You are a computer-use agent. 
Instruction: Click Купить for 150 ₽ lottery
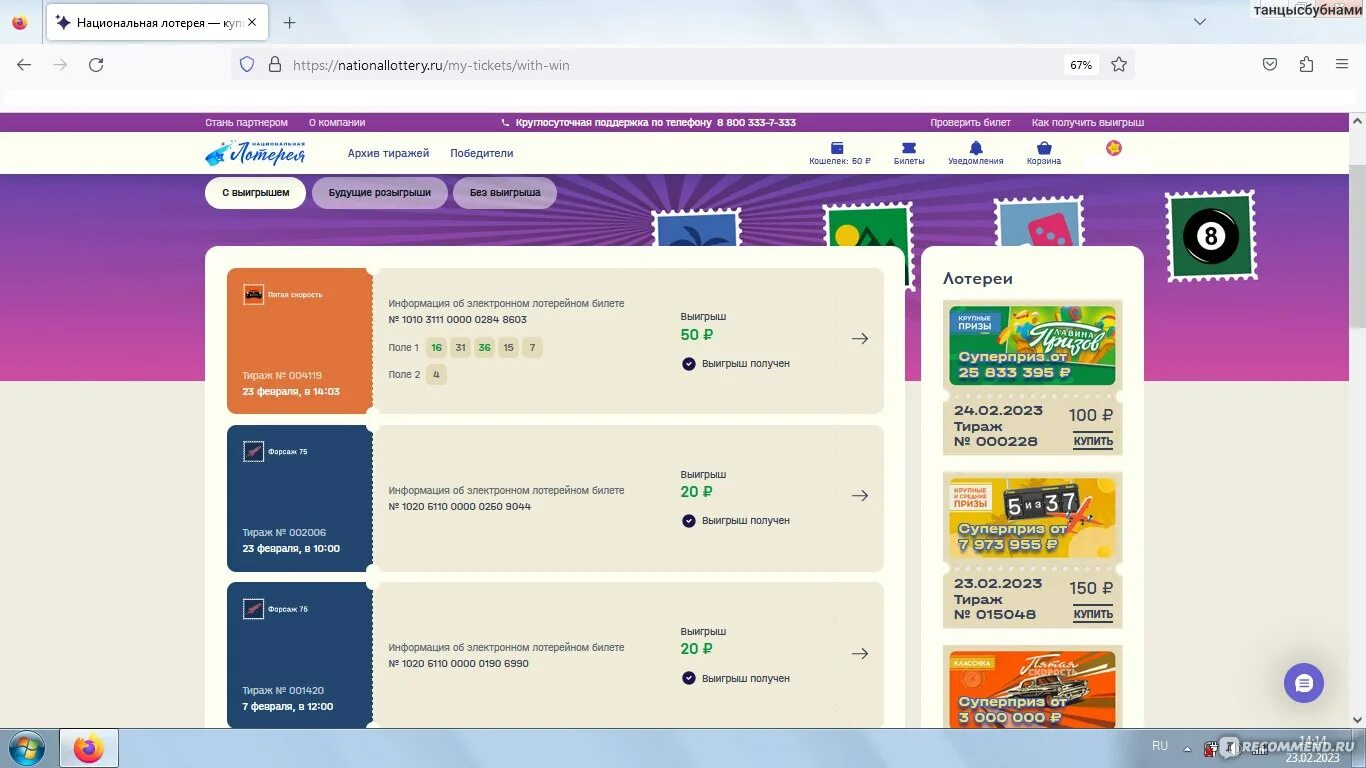(x=1093, y=614)
